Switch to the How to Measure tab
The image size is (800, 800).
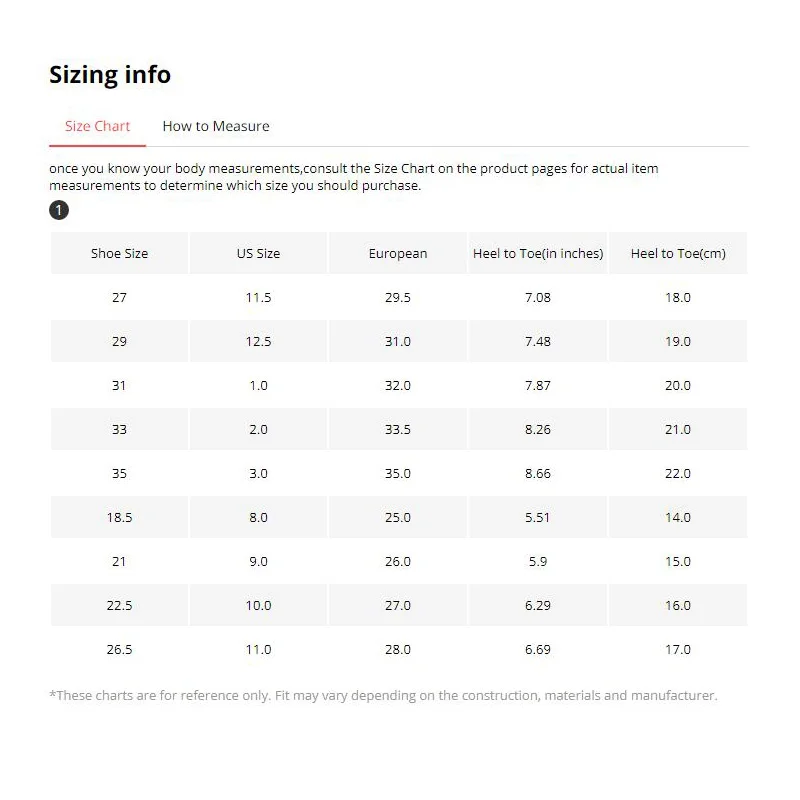tap(215, 126)
